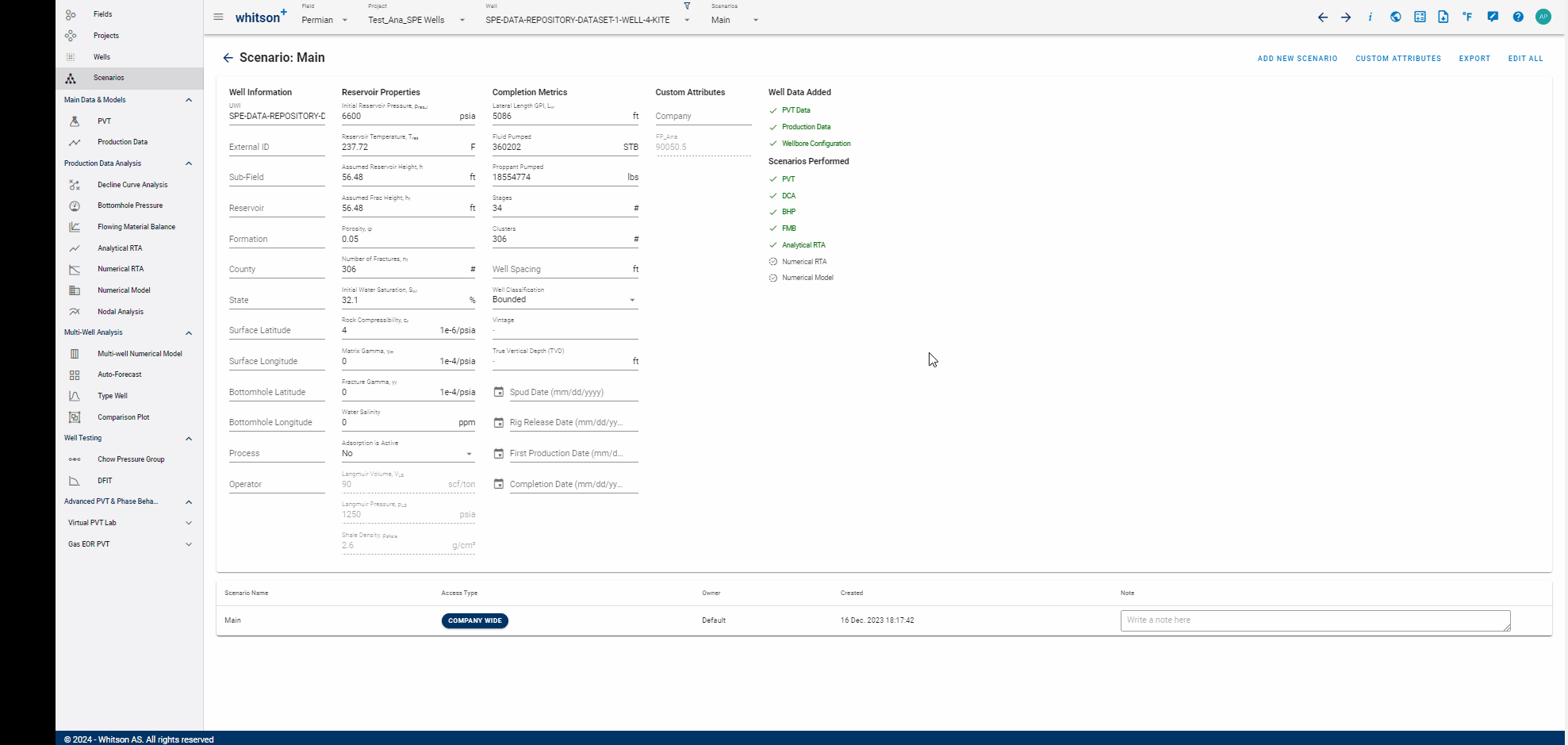Open Numerical Model in sidebar
Image resolution: width=1568 pixels, height=745 pixels.
coord(129,290)
